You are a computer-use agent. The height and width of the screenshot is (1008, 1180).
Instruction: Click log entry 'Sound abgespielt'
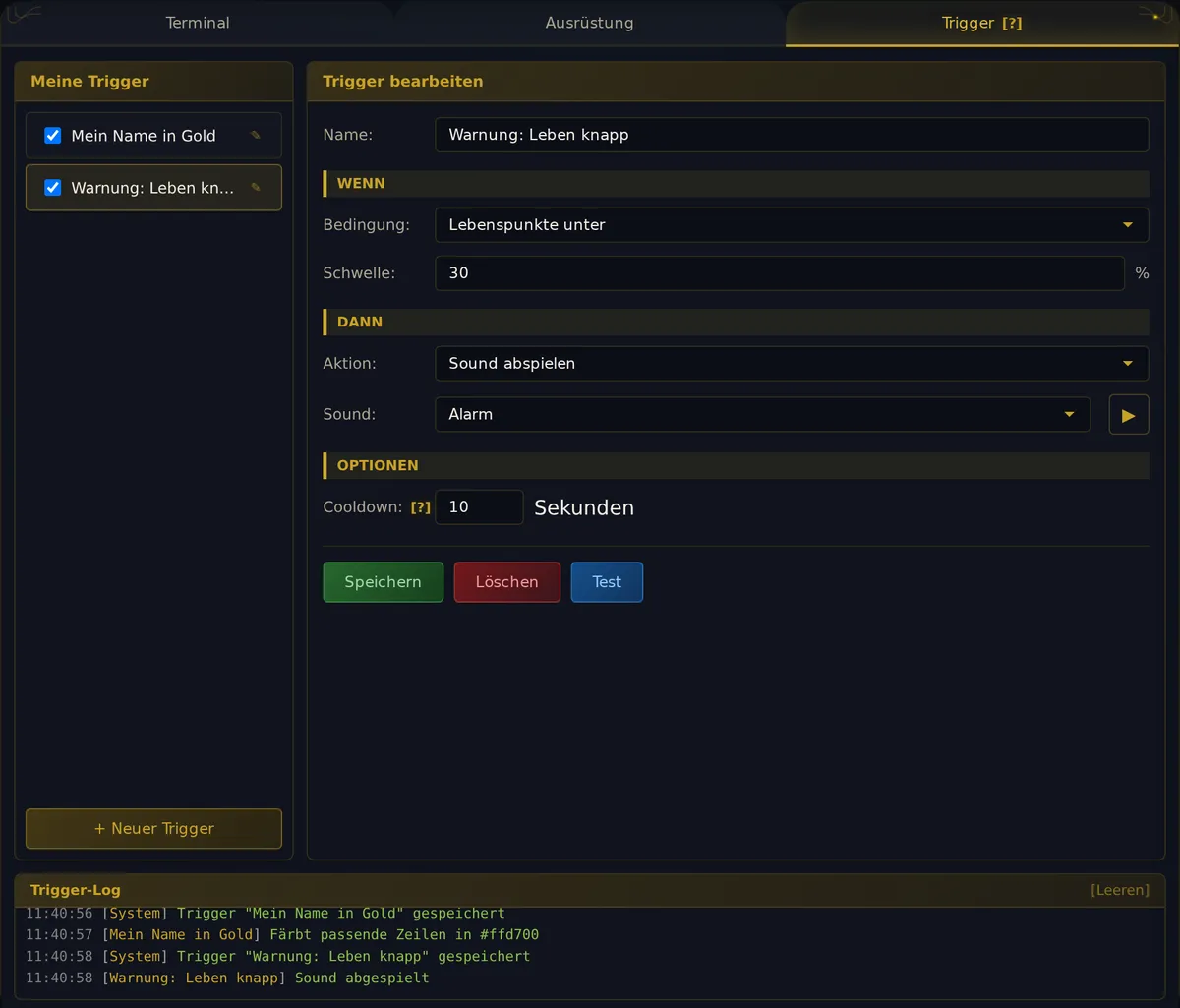(x=362, y=978)
